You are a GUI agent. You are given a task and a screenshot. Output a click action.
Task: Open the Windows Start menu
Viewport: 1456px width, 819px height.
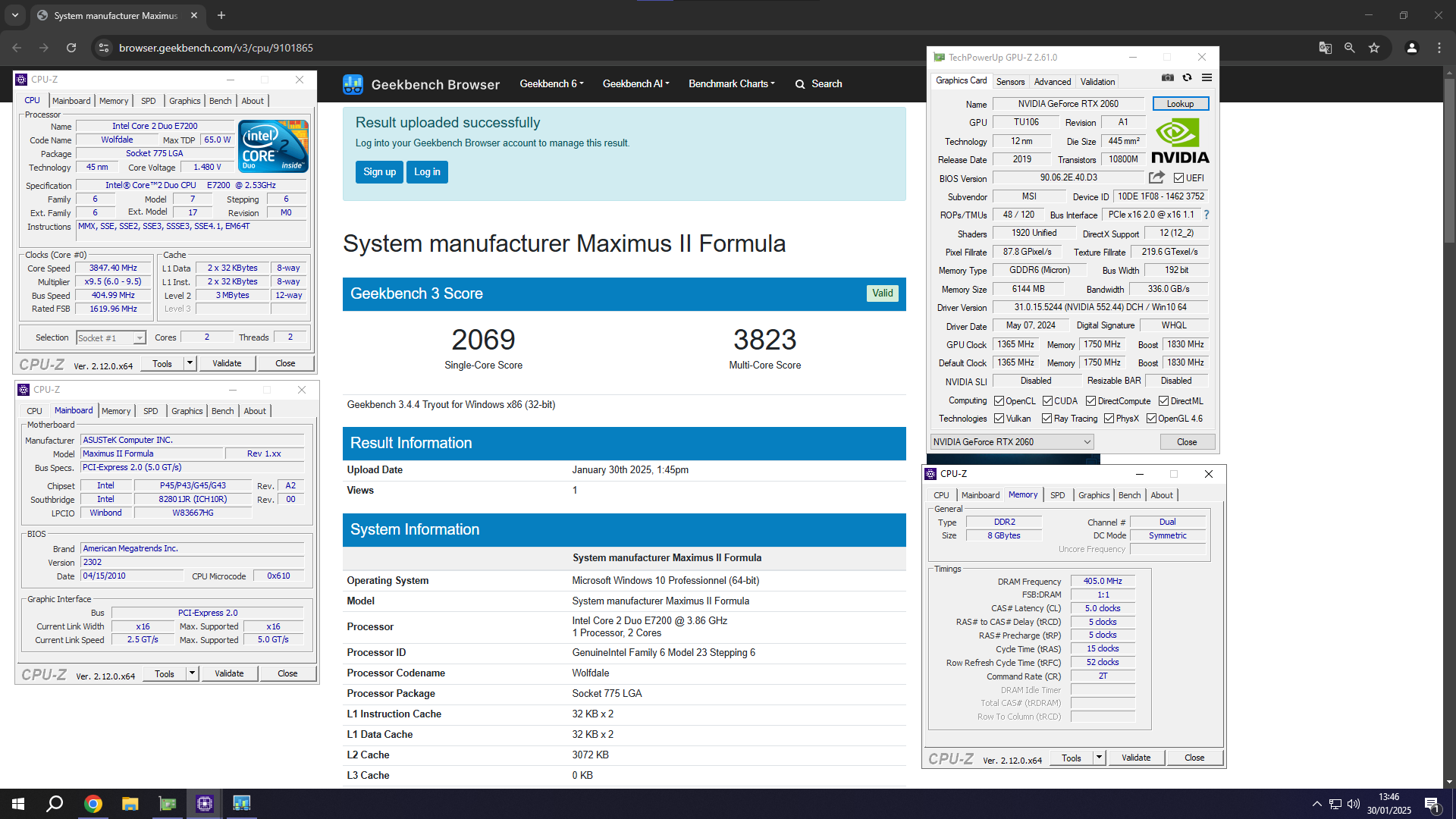pos(18,804)
